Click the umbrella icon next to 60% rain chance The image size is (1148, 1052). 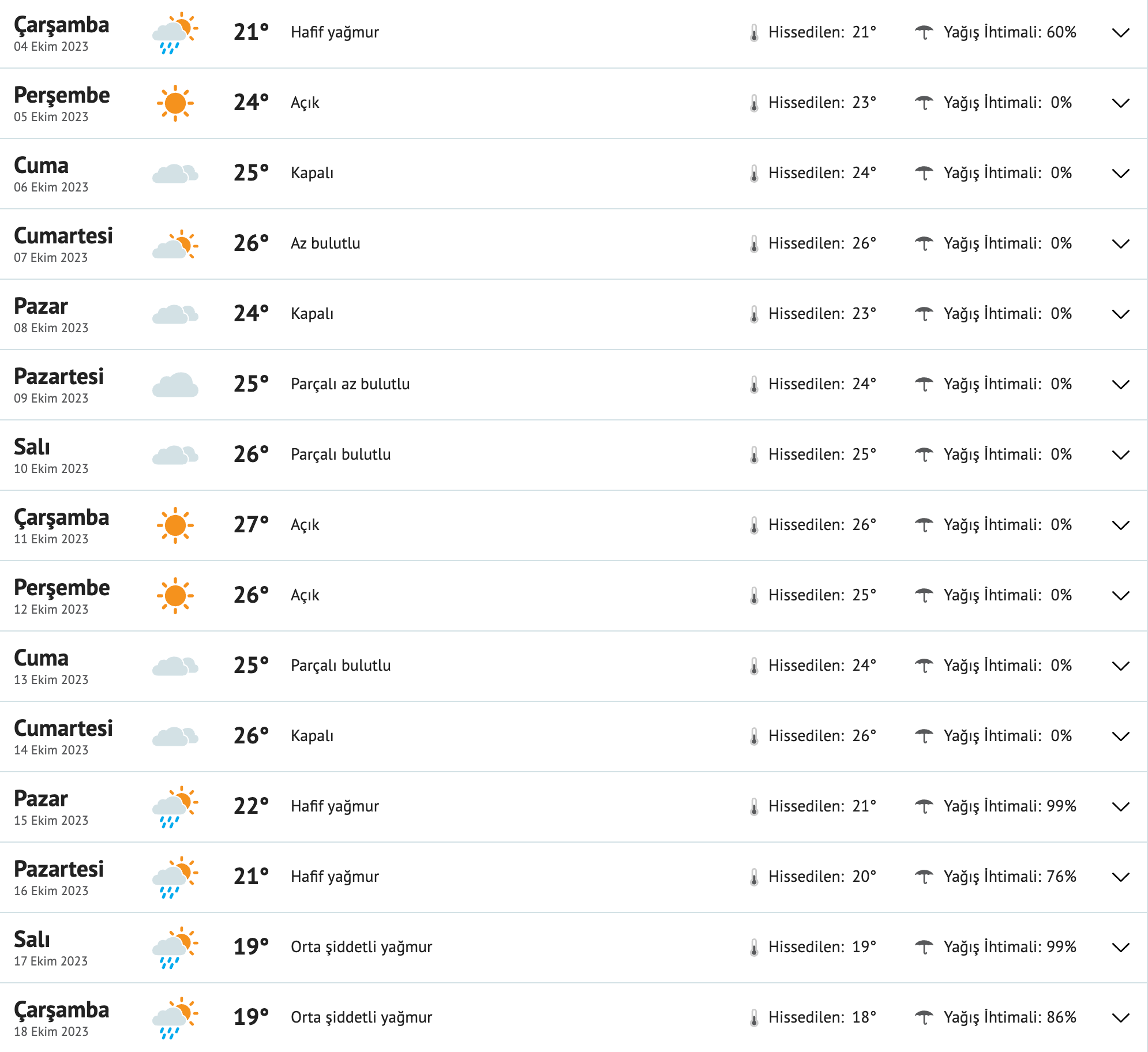click(926, 33)
